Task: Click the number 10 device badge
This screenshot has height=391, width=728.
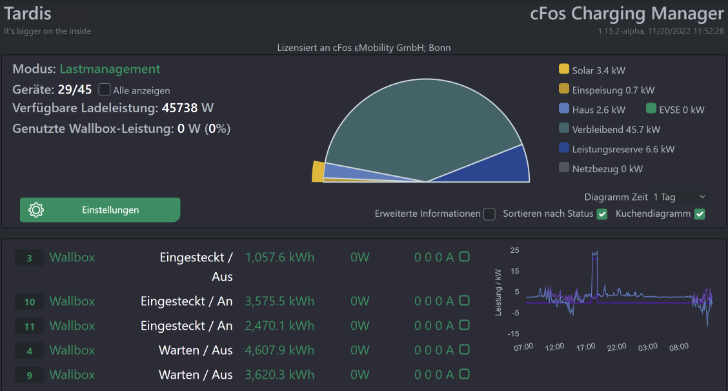Action: click(x=29, y=302)
